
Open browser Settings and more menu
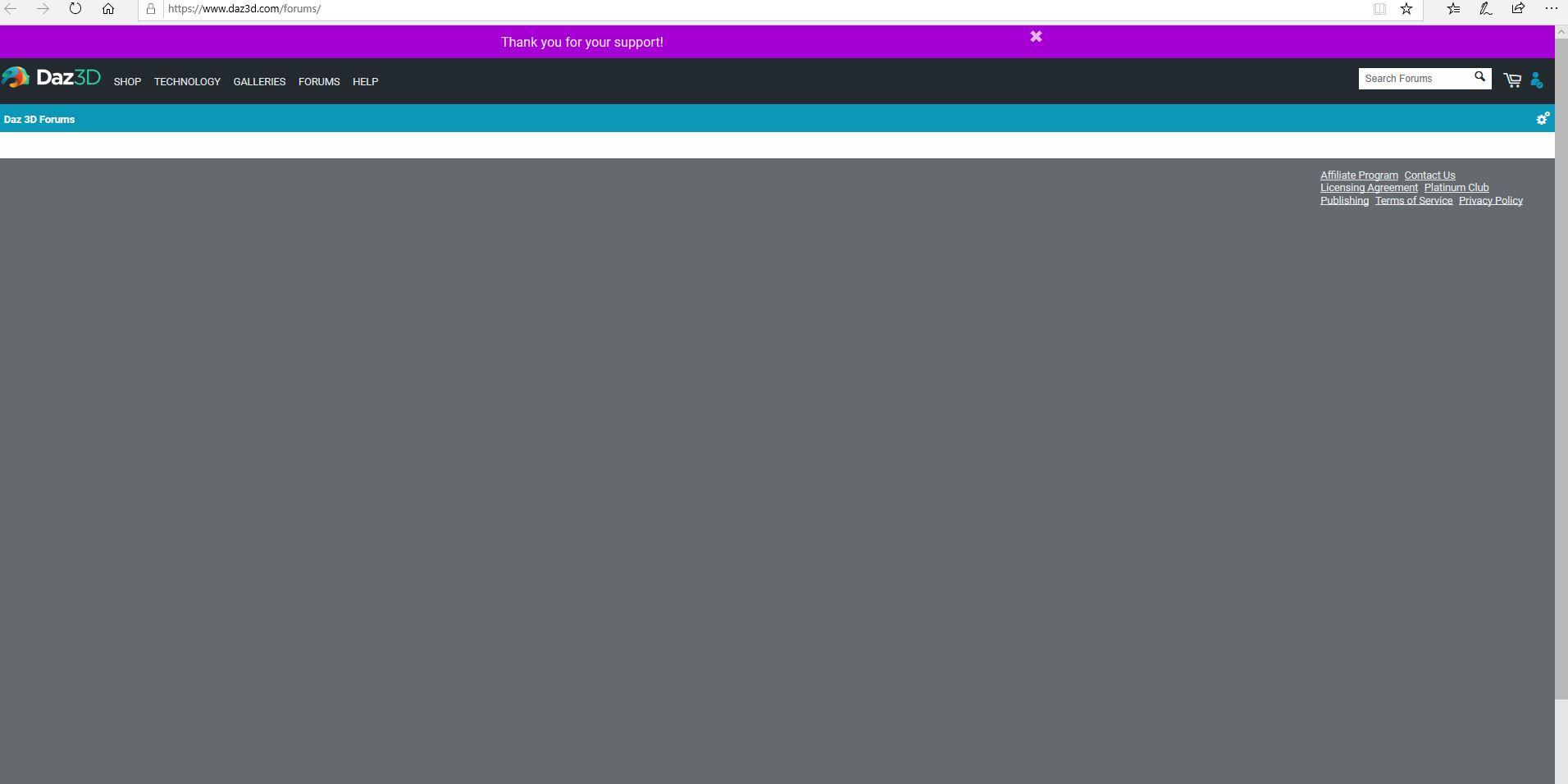(x=1551, y=8)
